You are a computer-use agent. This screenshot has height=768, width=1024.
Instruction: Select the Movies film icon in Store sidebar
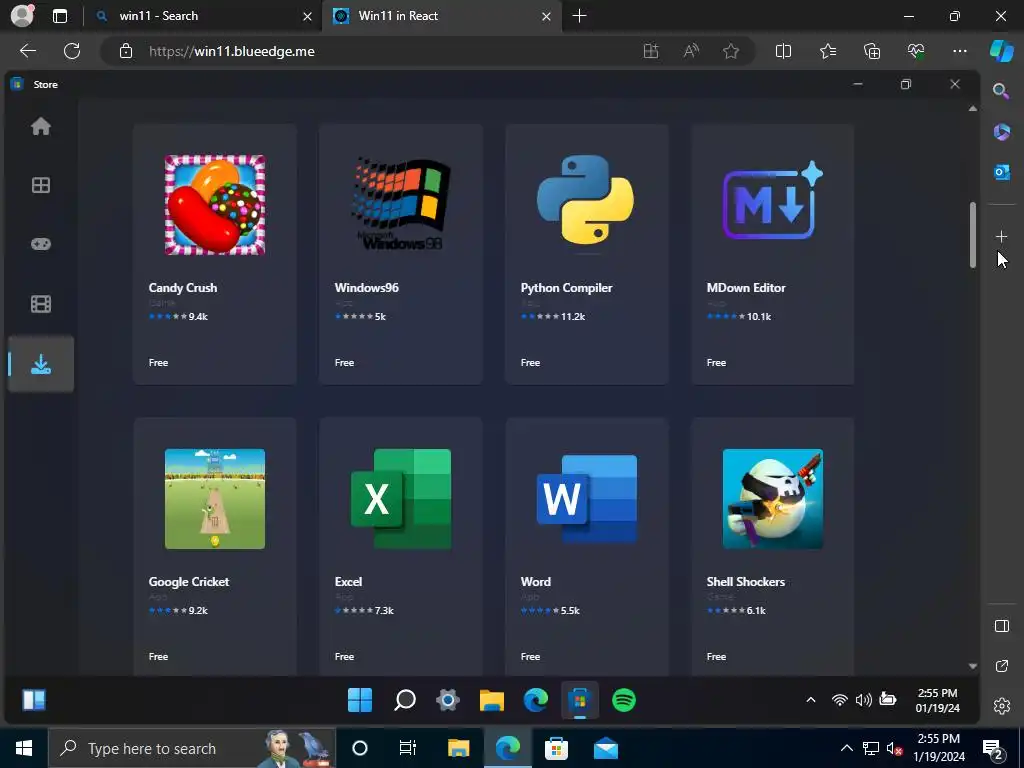[40, 304]
